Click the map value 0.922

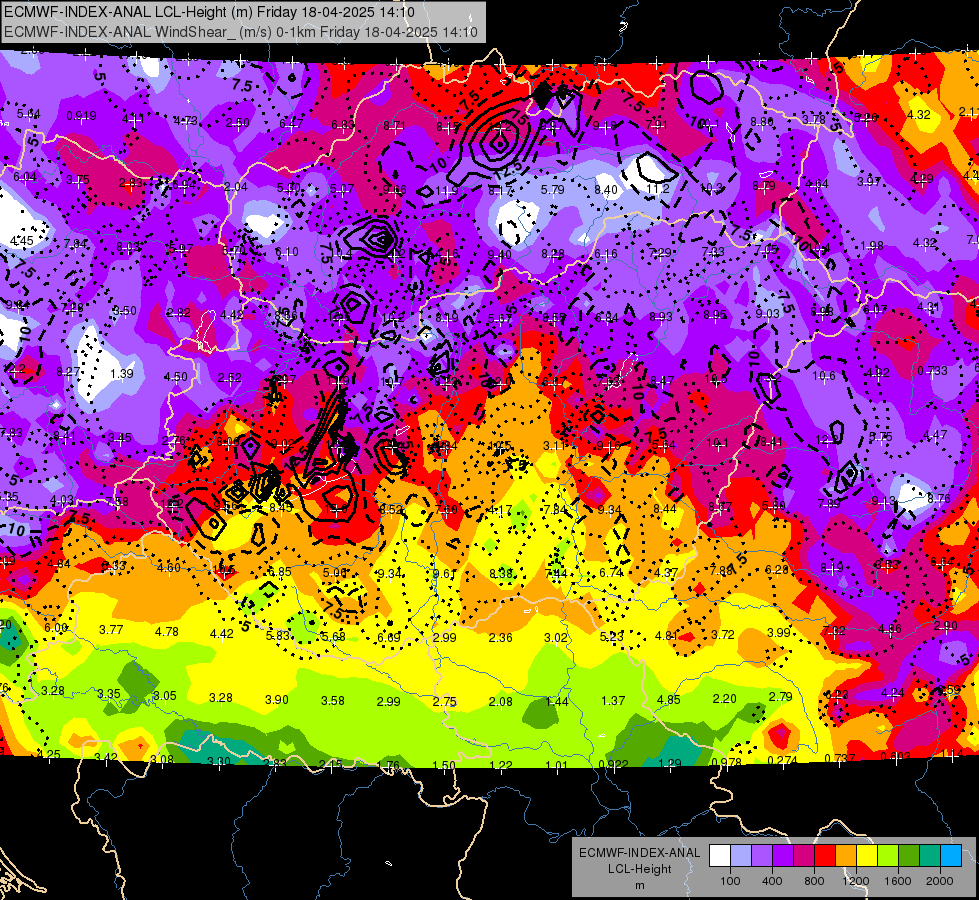tap(614, 764)
